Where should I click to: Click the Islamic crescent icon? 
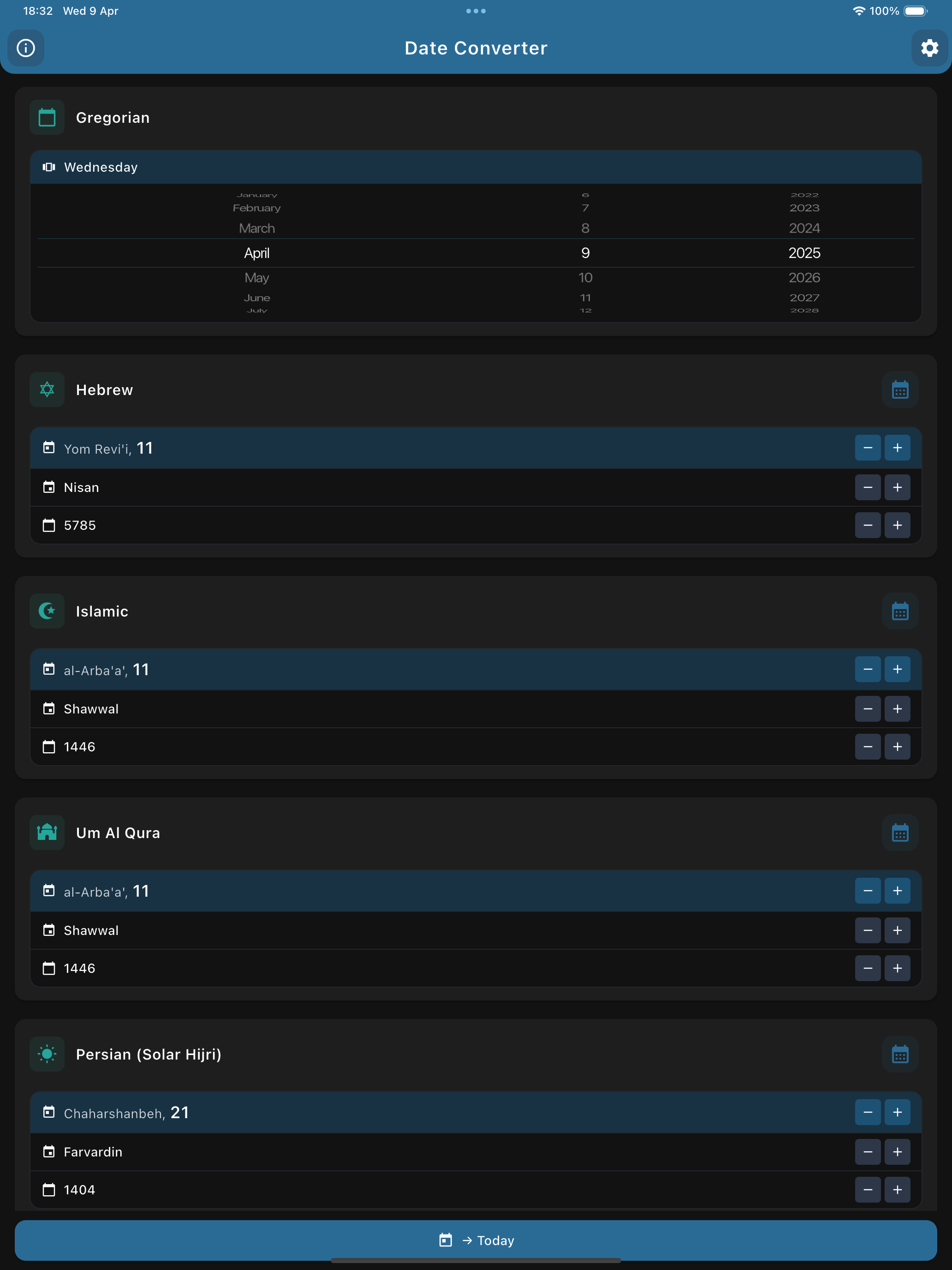[47, 611]
